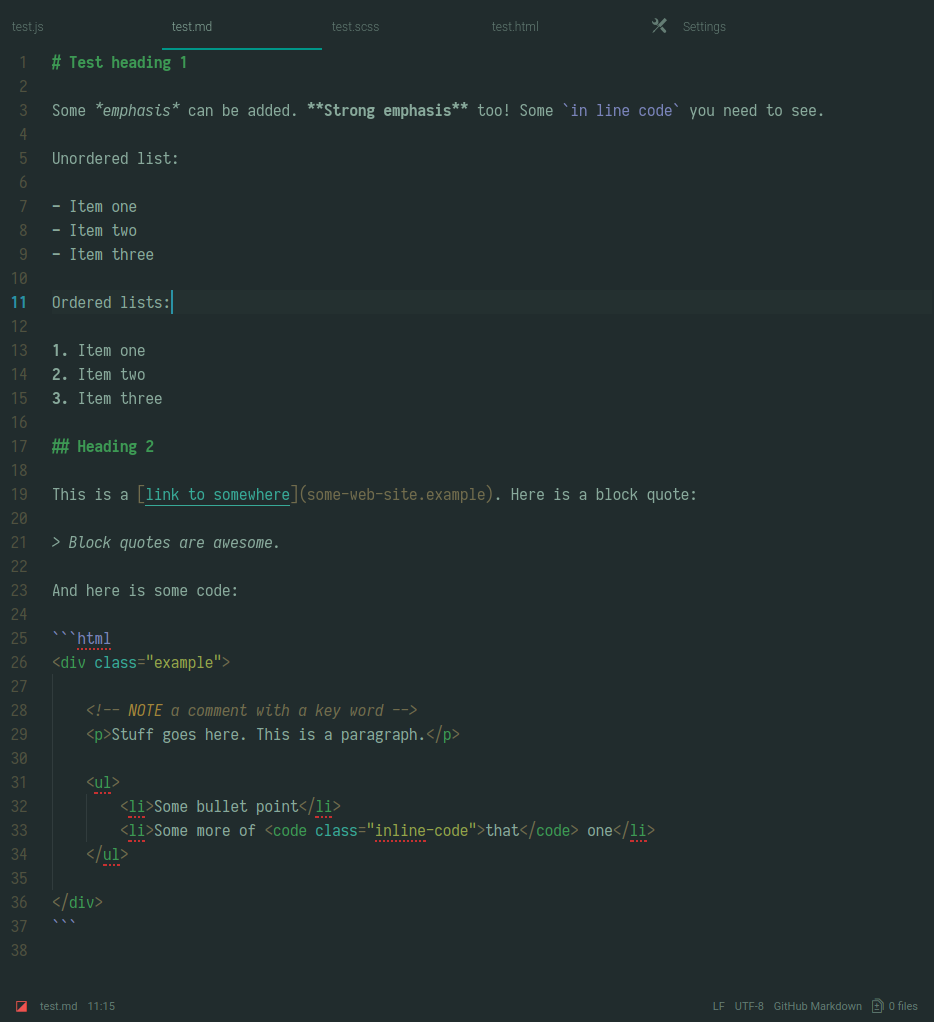
Task: Click the '<div class="example">' line
Action: click(x=141, y=663)
